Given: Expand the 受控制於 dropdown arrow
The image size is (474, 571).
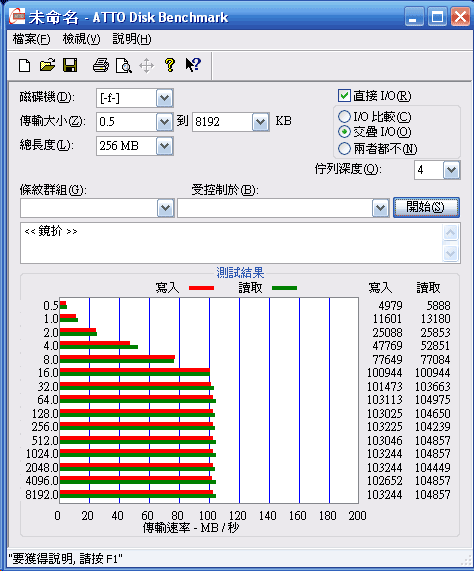Looking at the screenshot, I should click(x=381, y=208).
